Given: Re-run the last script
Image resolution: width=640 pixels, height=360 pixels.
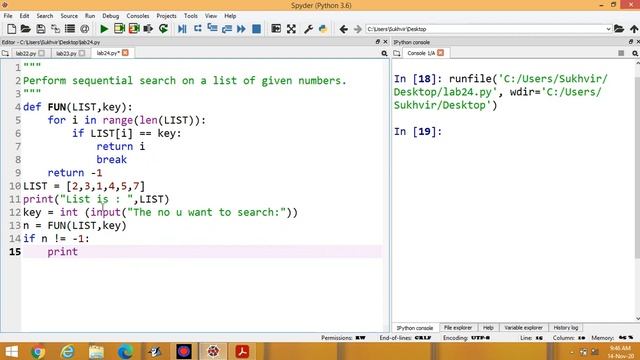Looking at the screenshot, I should [x=163, y=29].
